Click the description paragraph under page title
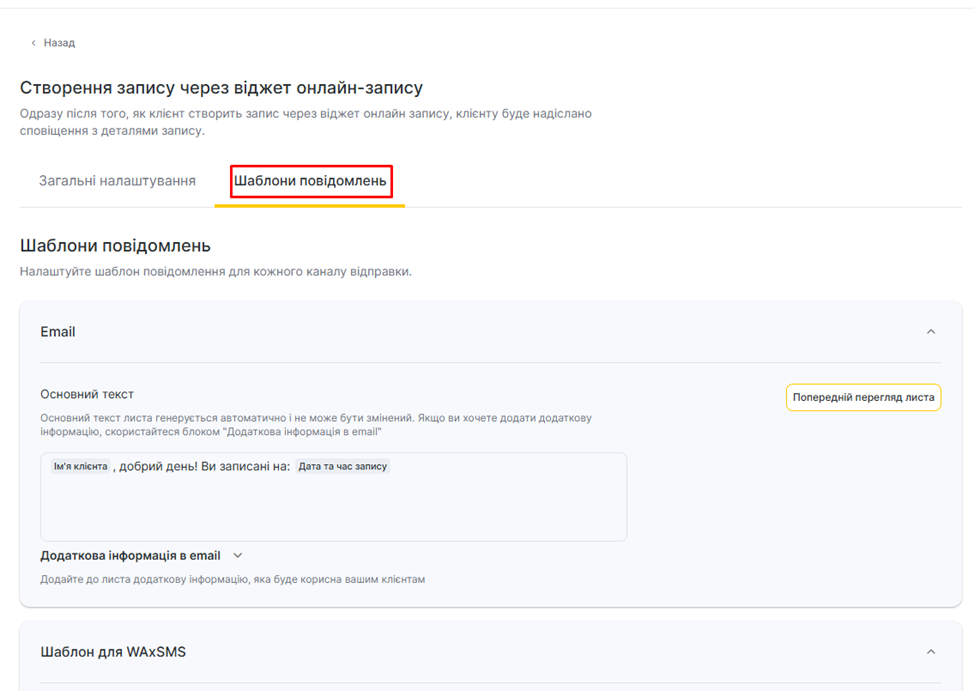 pos(305,122)
